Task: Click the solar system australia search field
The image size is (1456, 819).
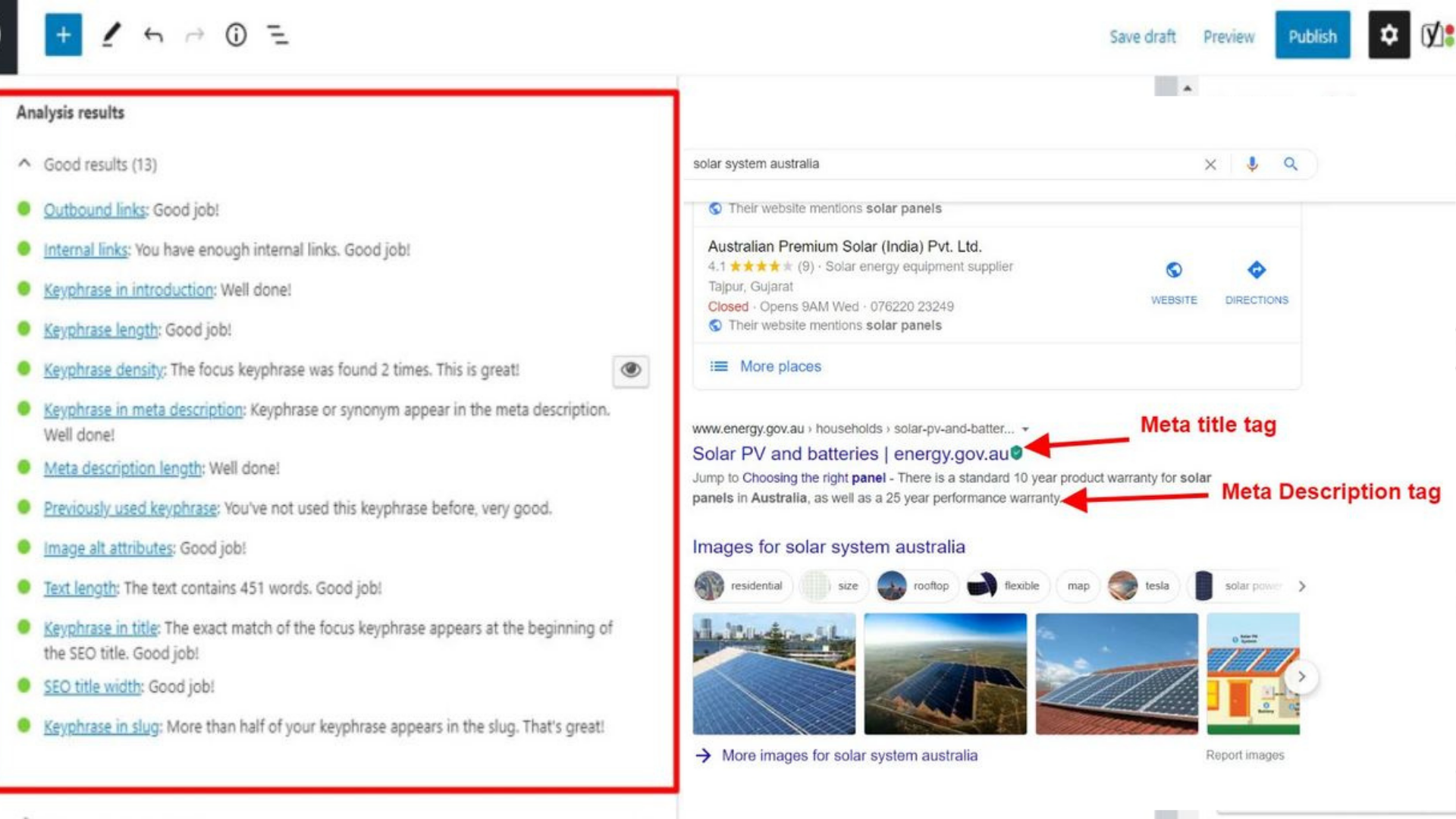Action: click(834, 164)
